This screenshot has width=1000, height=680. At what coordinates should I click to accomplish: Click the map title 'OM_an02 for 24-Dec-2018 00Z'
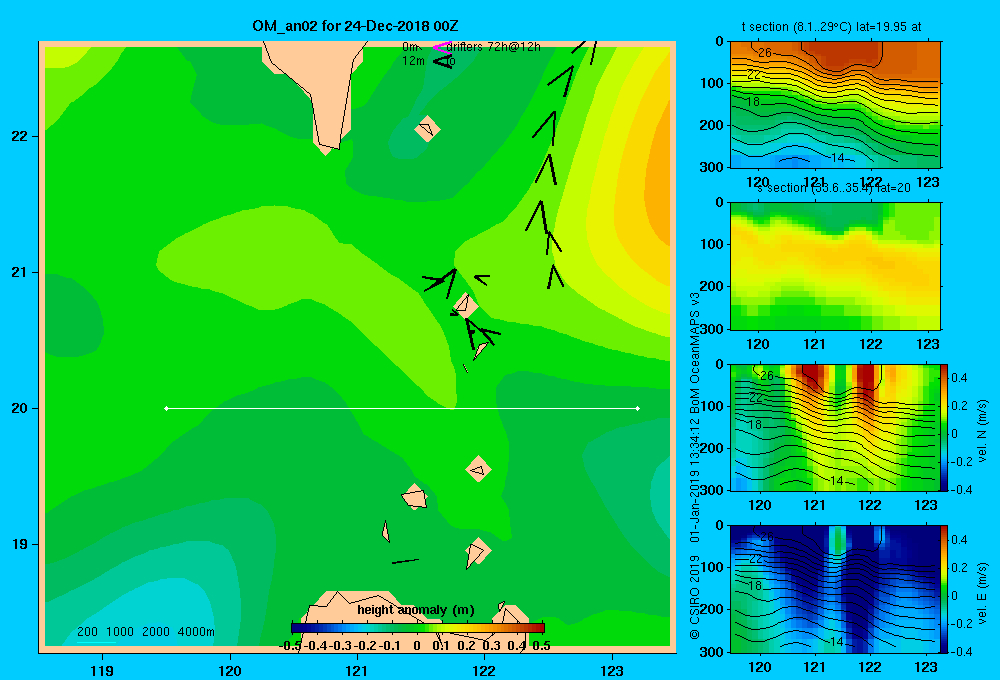click(x=355, y=26)
